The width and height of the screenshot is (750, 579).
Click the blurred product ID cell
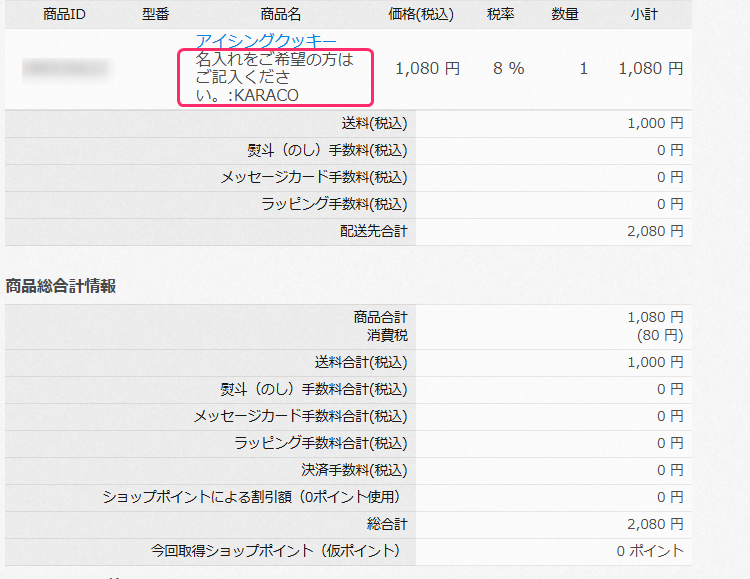click(66, 69)
